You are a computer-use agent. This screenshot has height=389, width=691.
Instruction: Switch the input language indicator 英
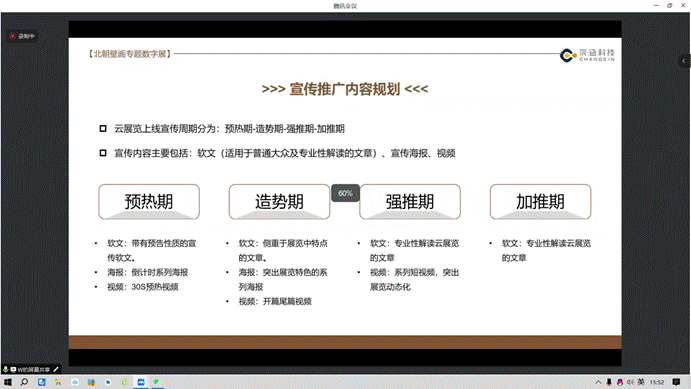pyautogui.click(x=641, y=382)
